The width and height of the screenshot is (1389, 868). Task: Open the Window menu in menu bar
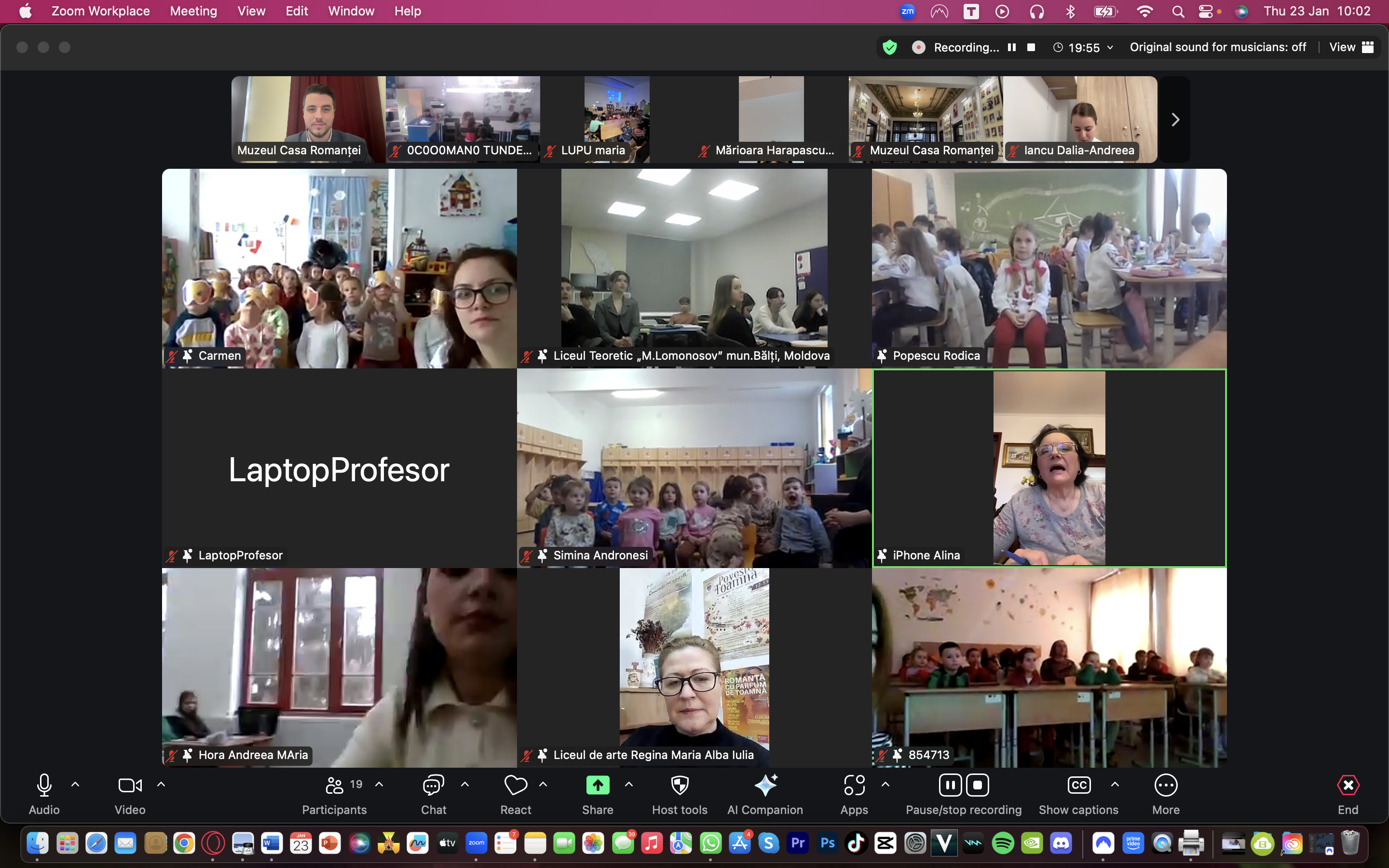[x=351, y=11]
